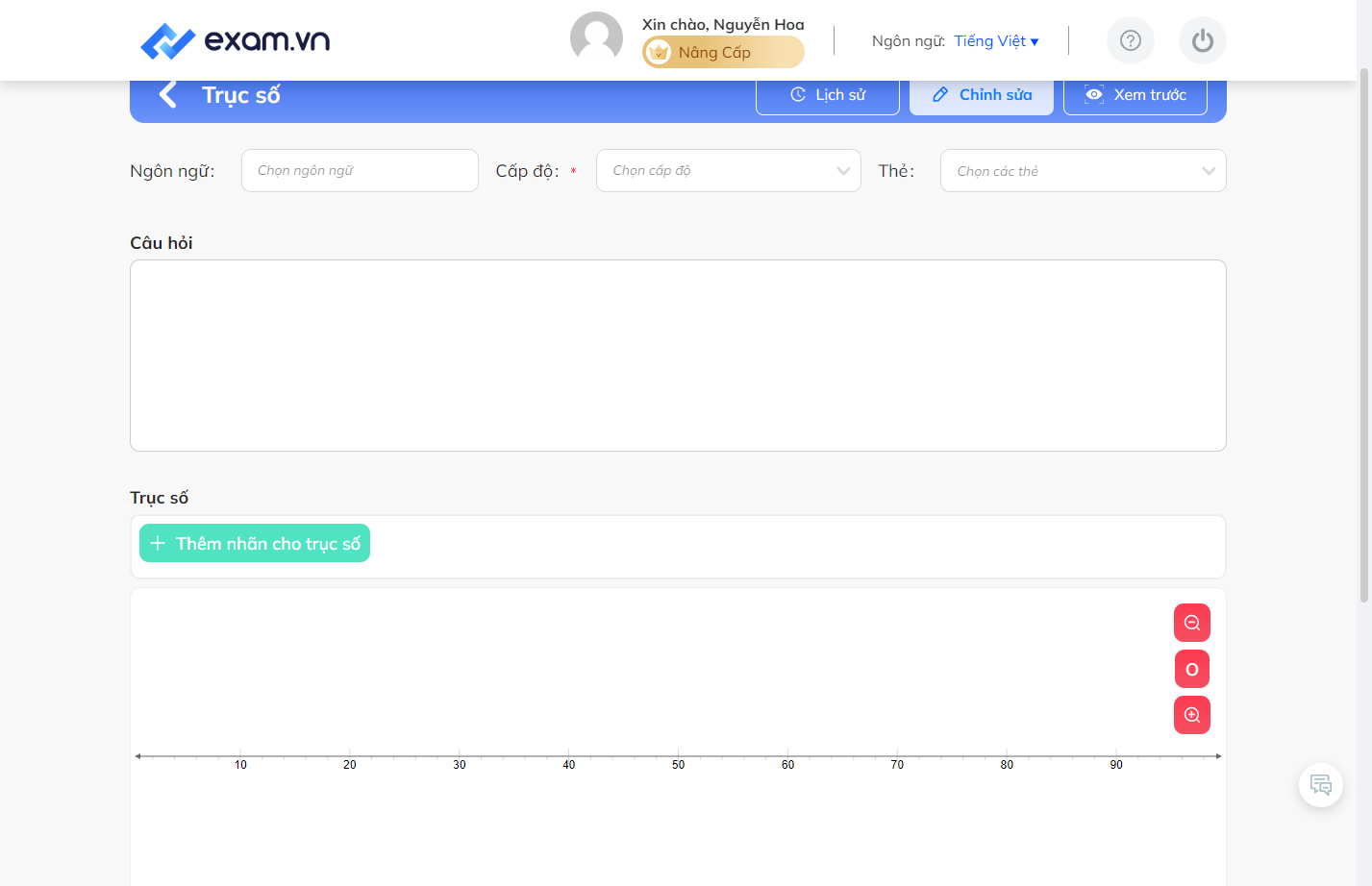Open the chat feedback bubble
The image size is (1372, 886).
pos(1321,785)
